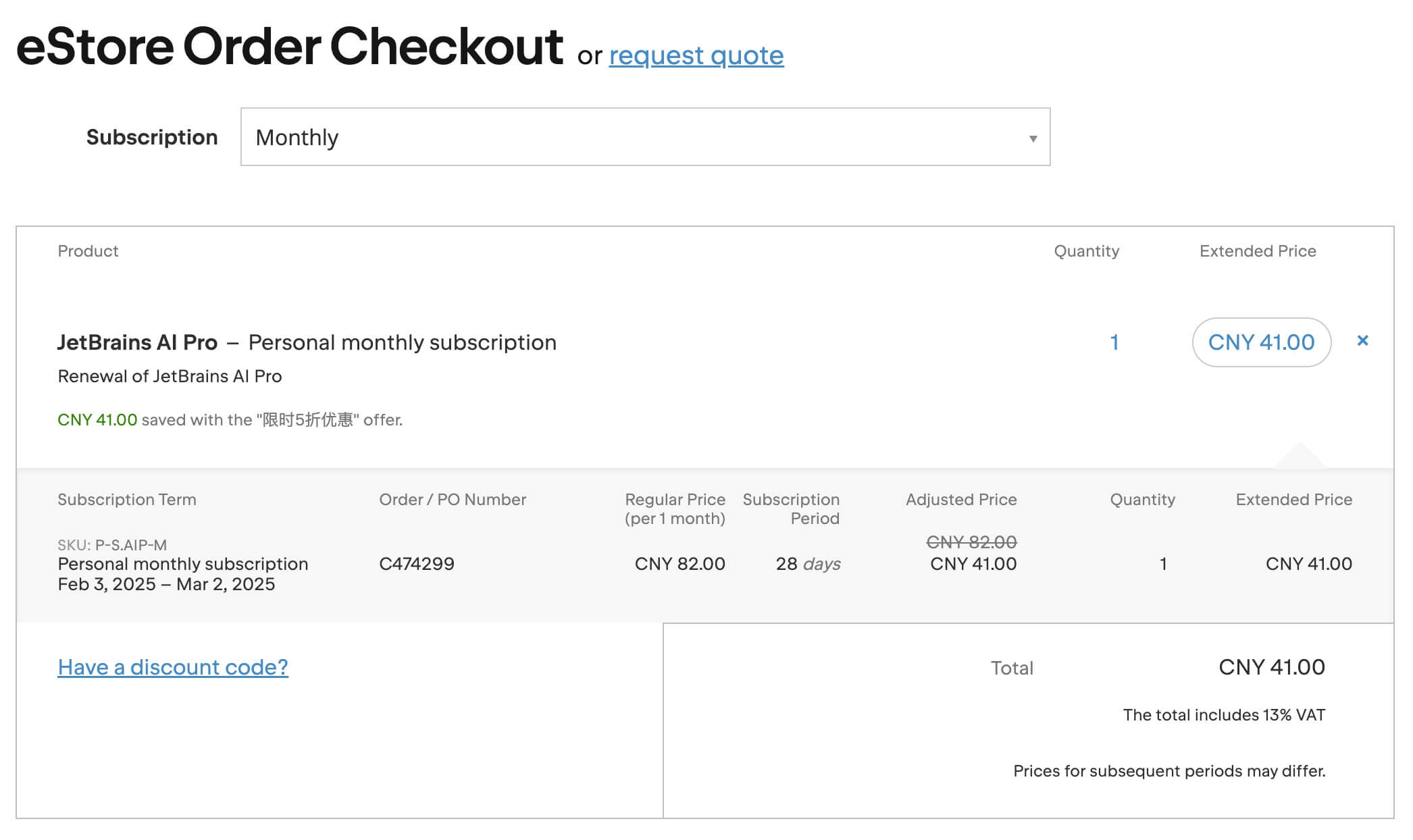Click the total amount CNY 41.00
This screenshot has width=1413, height=840.
pos(1272,667)
